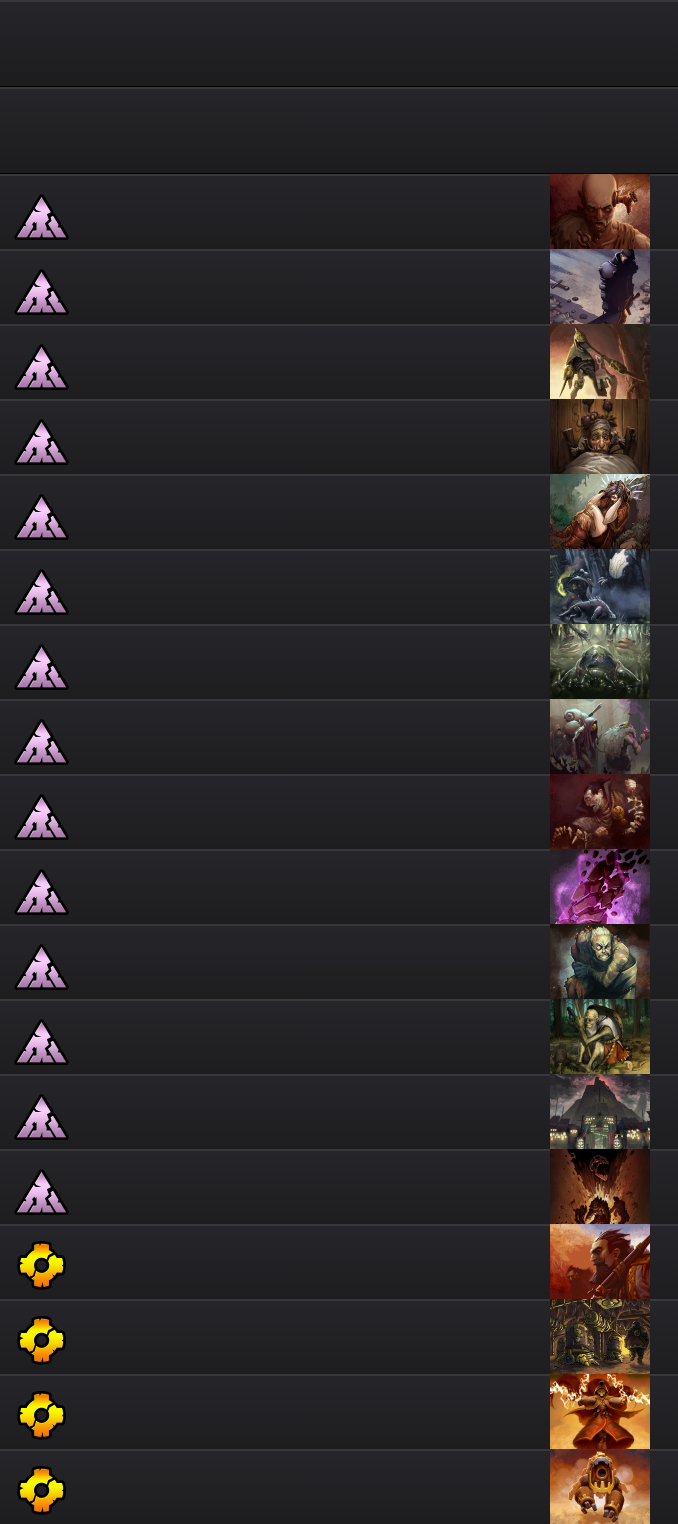678x1524 pixels.
Task: Select gear faction icon beside flaming mage card
Action: coord(41,1416)
